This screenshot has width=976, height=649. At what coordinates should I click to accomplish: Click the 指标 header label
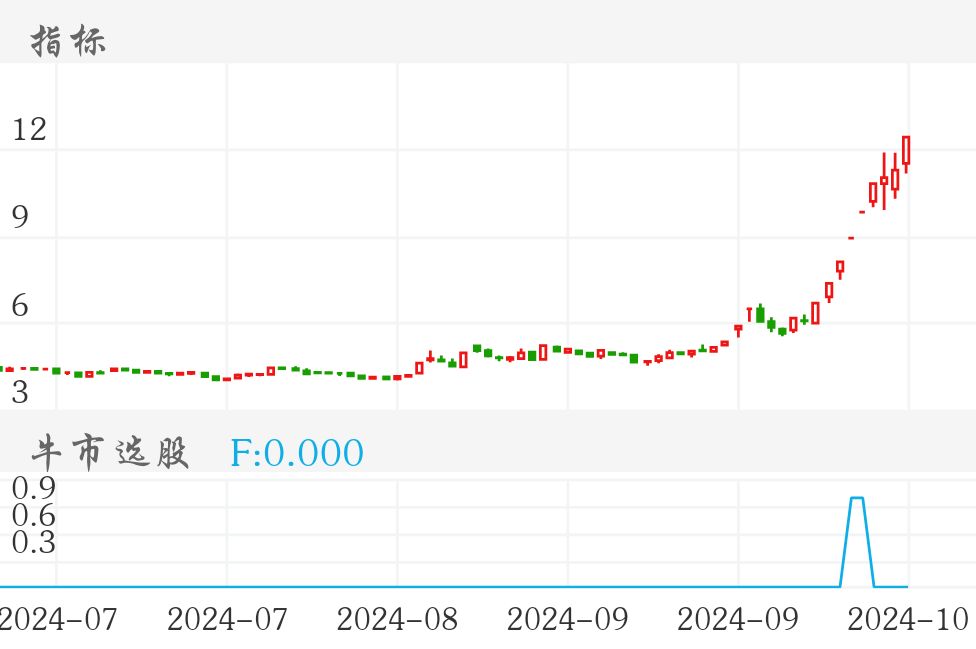(x=68, y=42)
